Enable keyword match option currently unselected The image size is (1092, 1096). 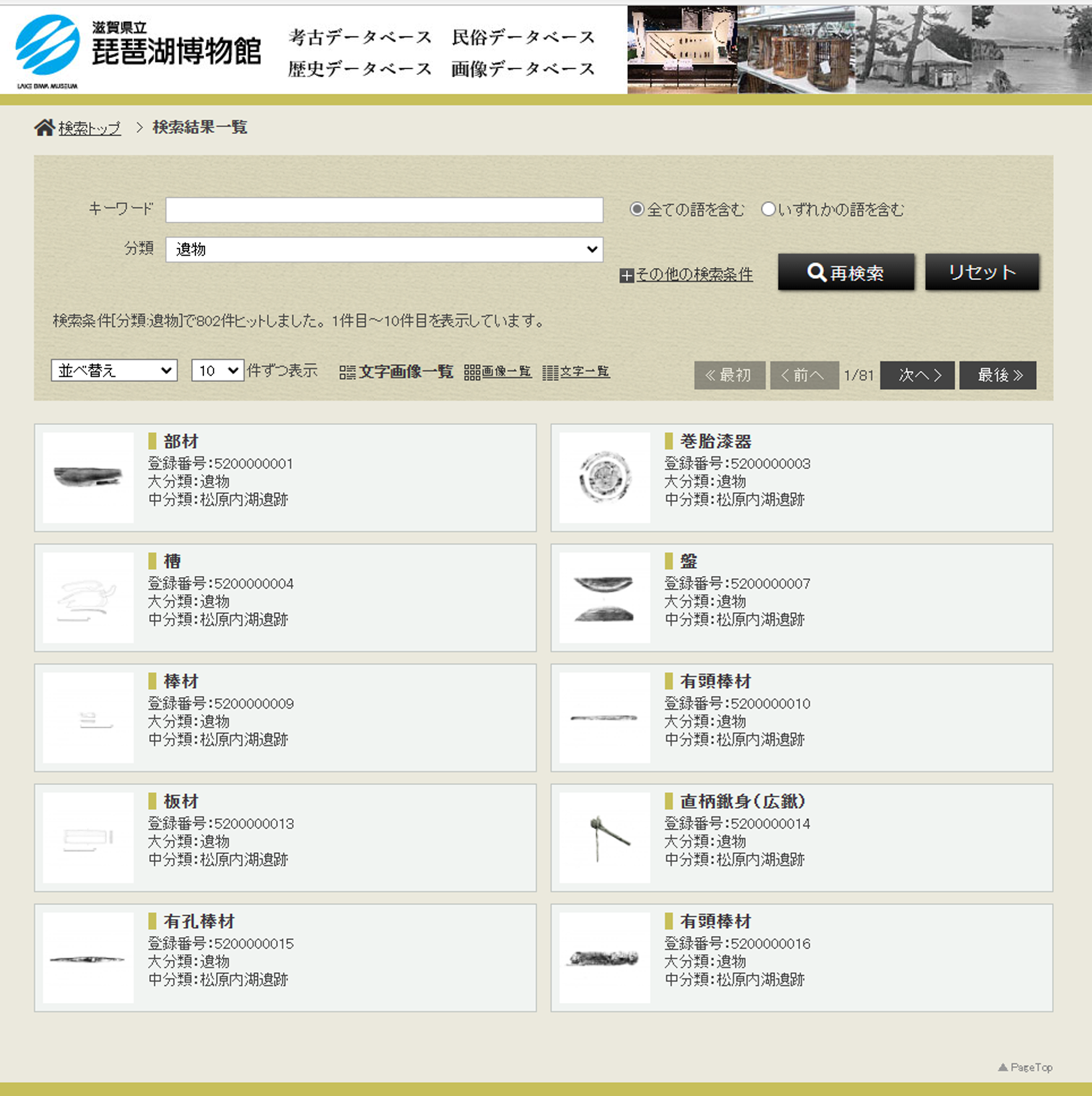768,209
